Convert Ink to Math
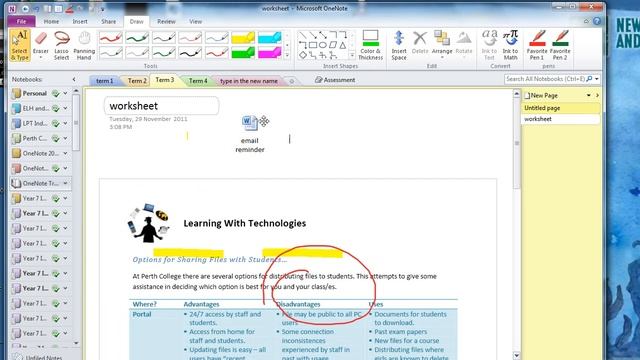640x360 pixels. [x=510, y=45]
